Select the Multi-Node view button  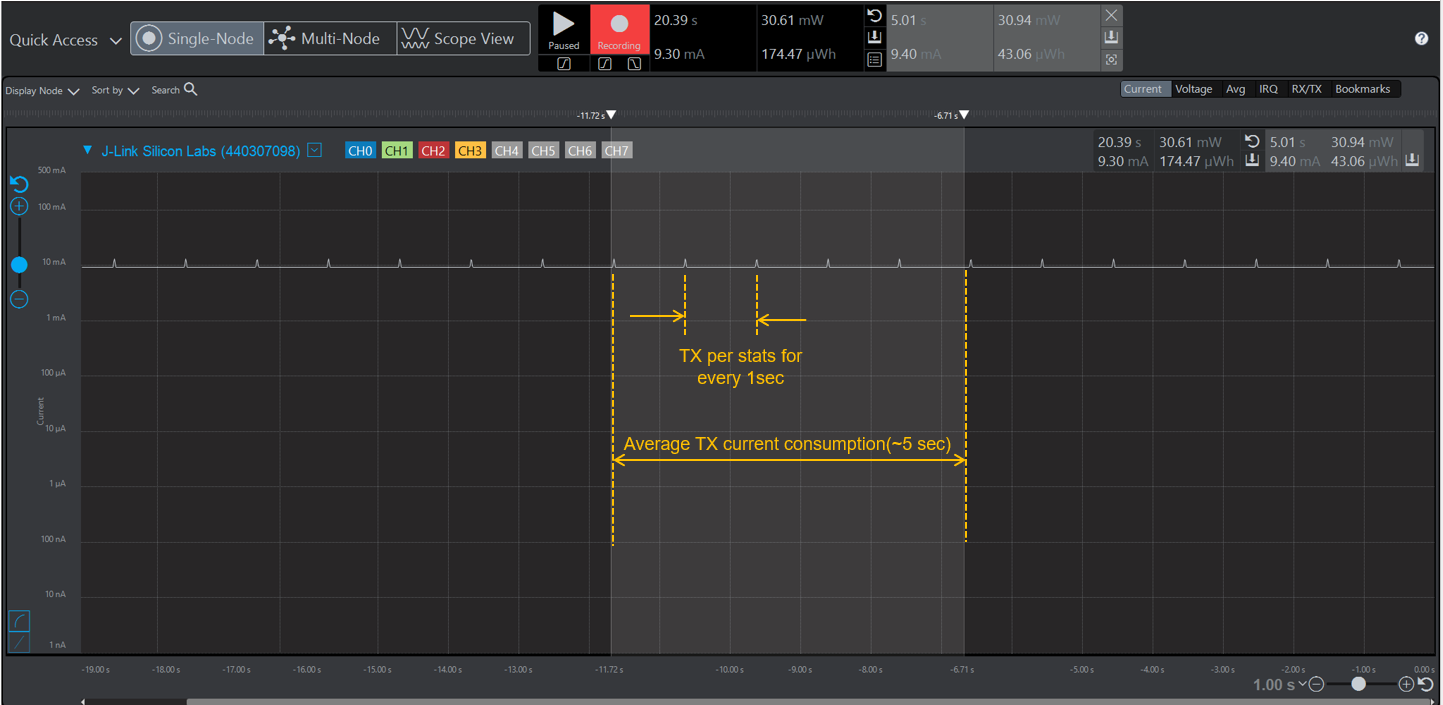tap(328, 38)
